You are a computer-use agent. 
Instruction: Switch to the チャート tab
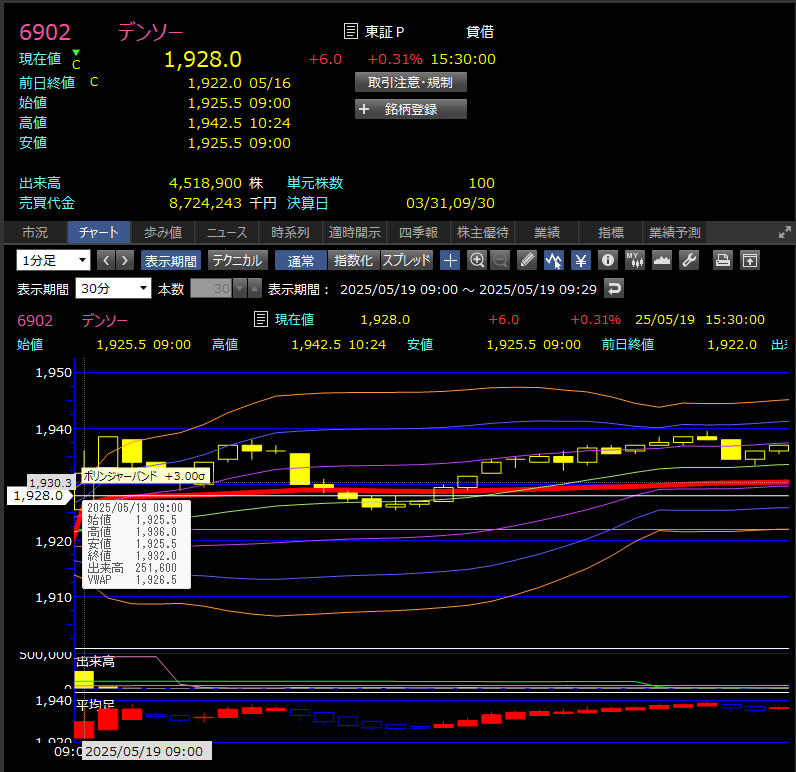point(99,232)
